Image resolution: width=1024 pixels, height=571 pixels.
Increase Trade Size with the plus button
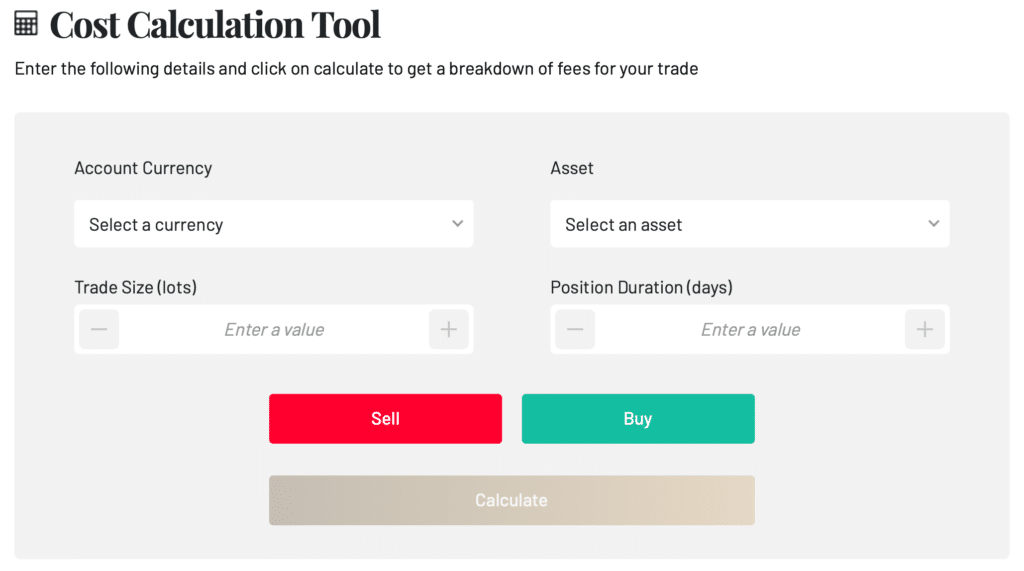(449, 329)
